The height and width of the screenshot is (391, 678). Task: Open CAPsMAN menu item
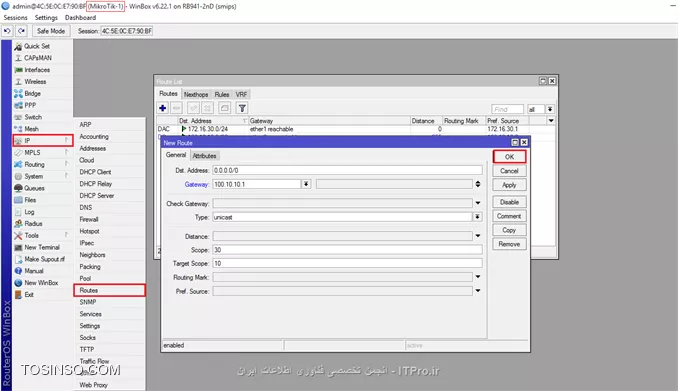point(38,58)
